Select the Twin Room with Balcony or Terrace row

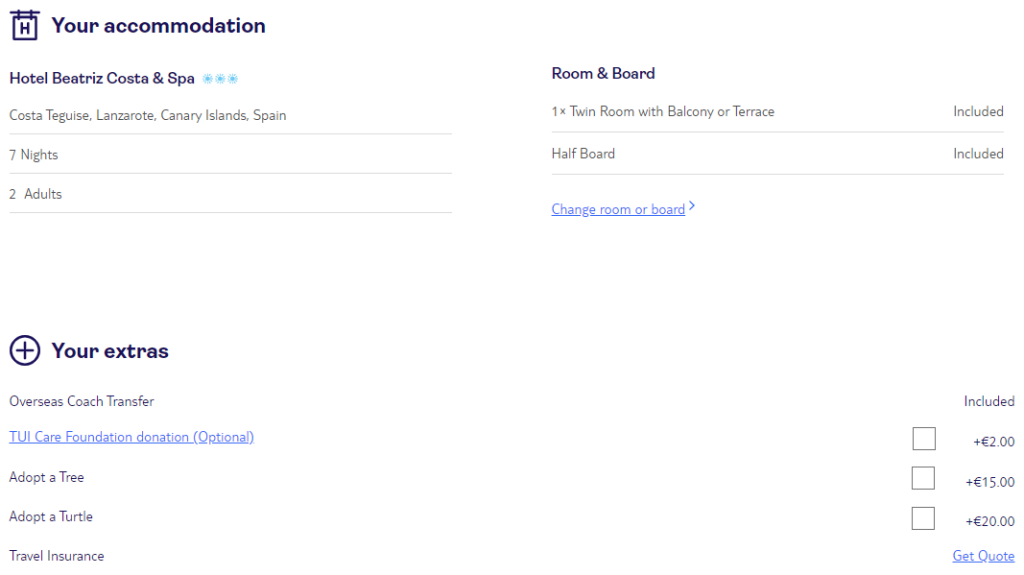click(x=777, y=112)
